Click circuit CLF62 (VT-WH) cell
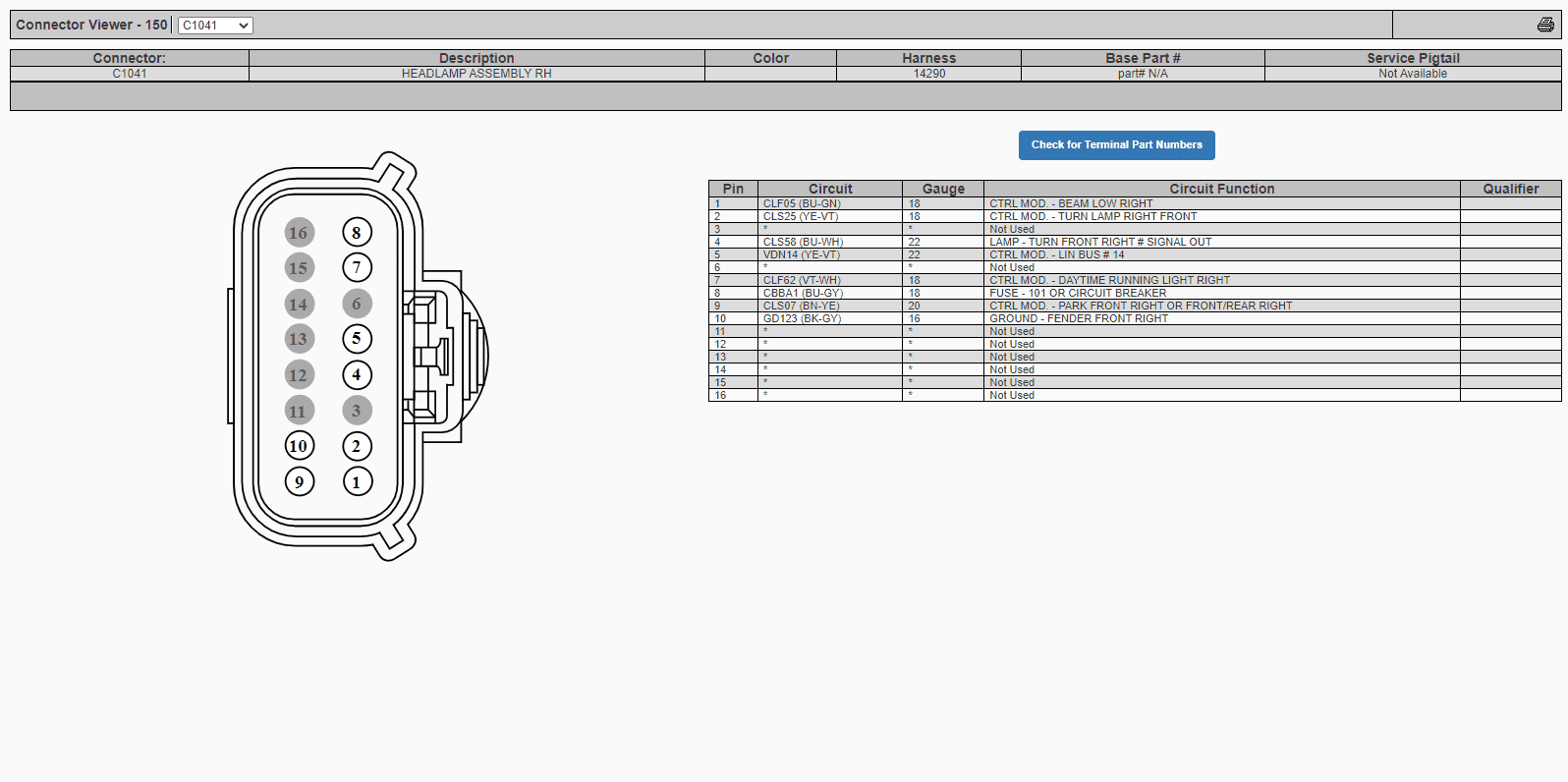1568x782 pixels. 830,280
